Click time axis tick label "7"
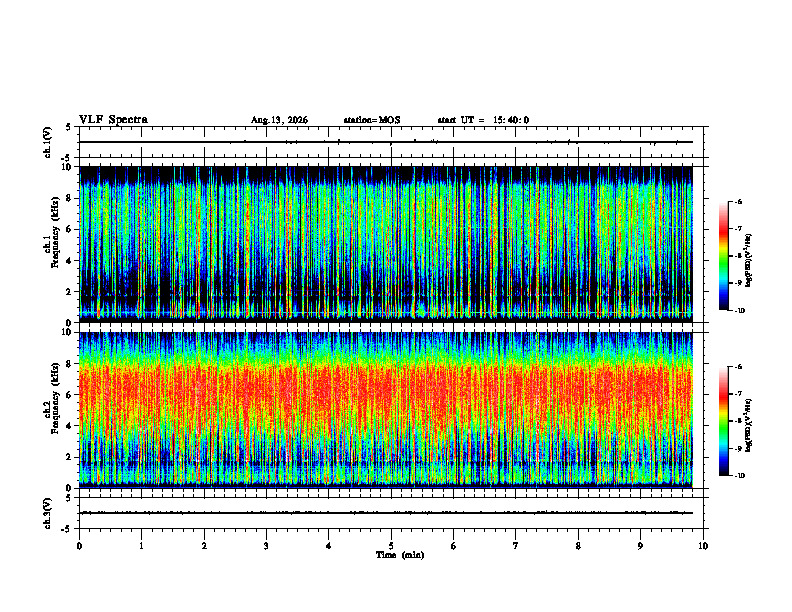 (516, 546)
